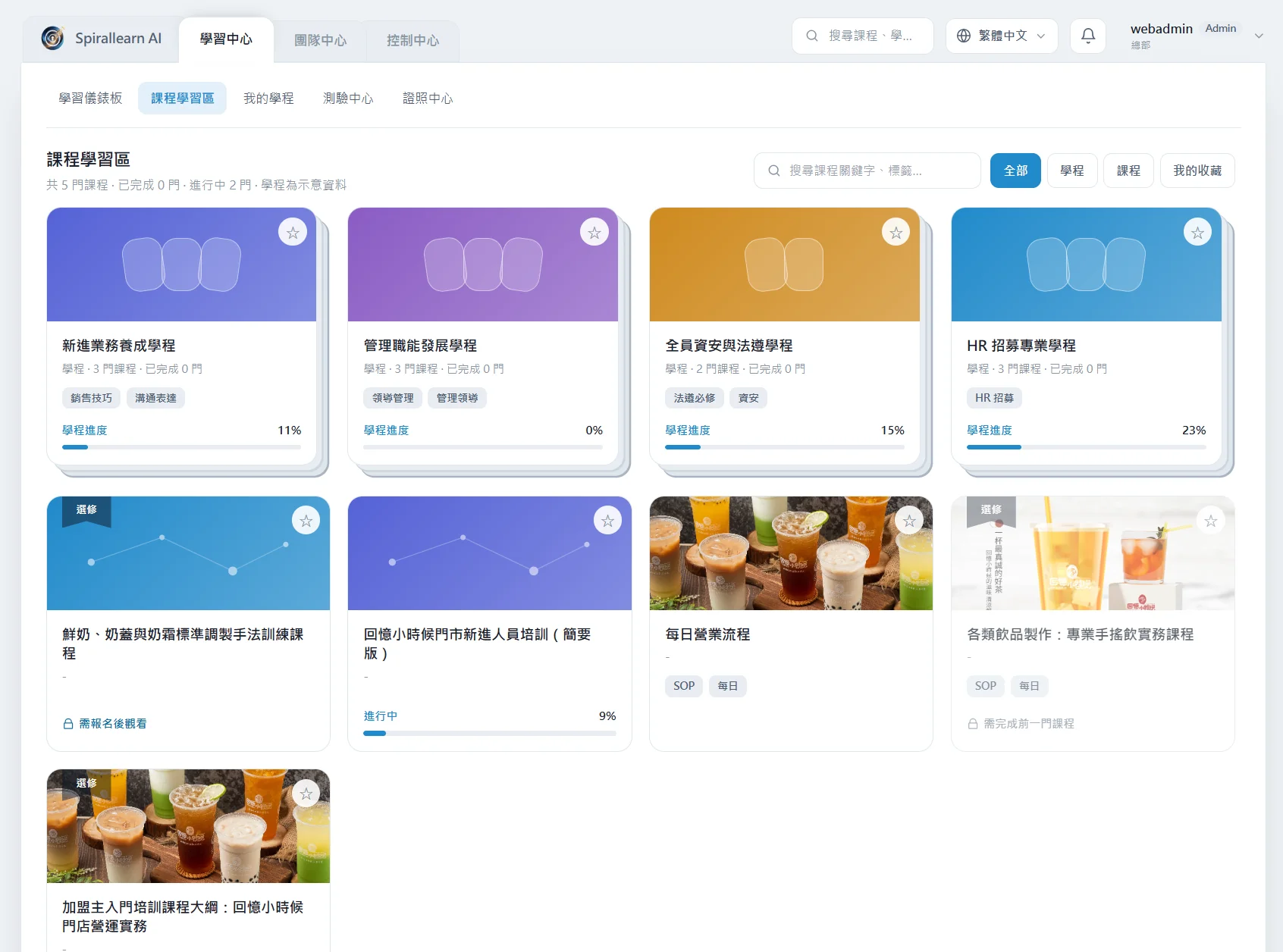Viewport: 1283px width, 952px height.
Task: Favorite the 新進業務養成學程 card with its star
Action: point(293,232)
